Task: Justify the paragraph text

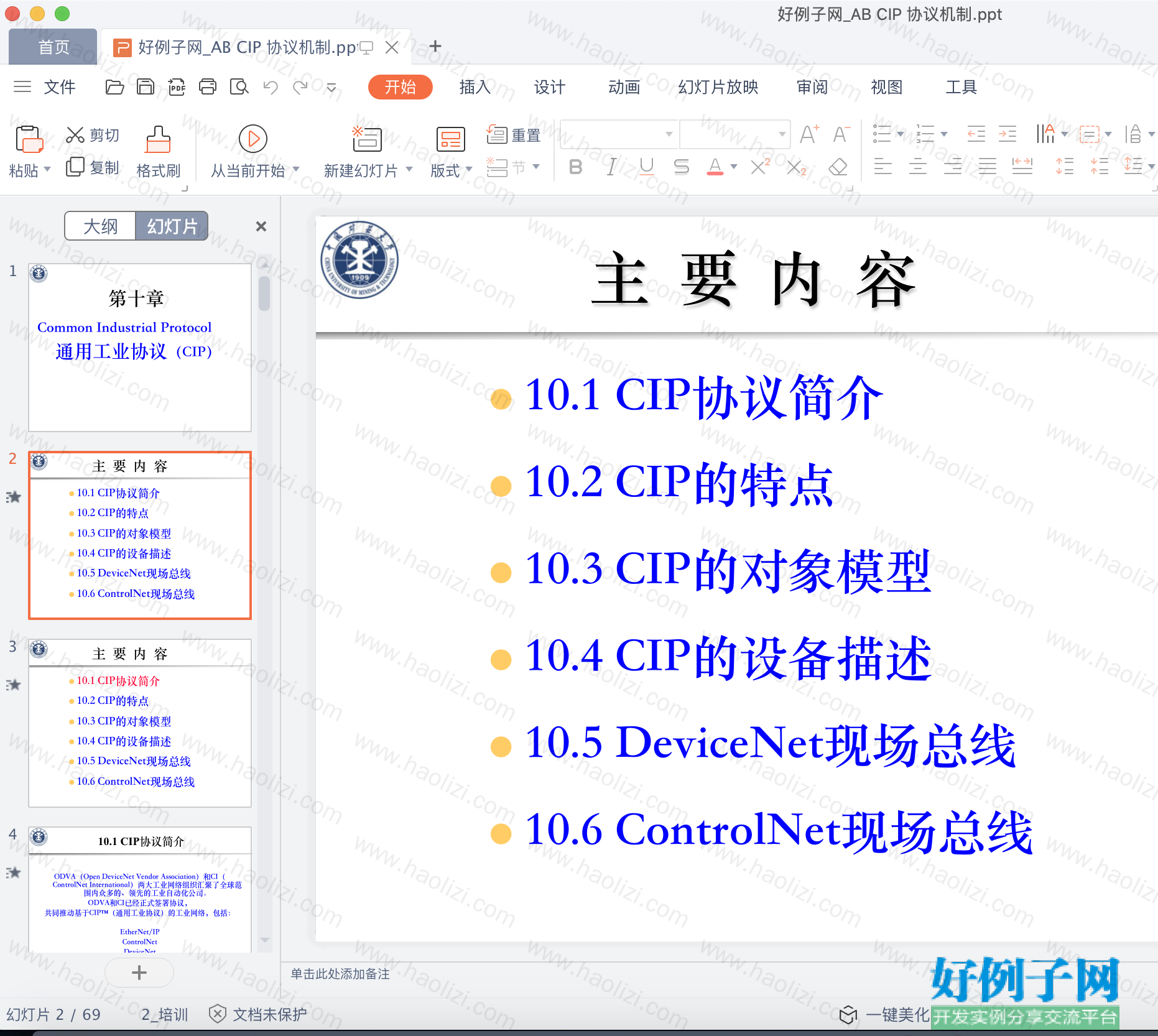Action: tap(987, 167)
